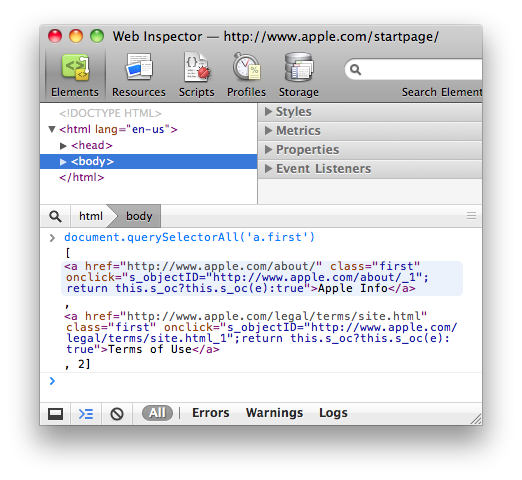Expand the head node in DOM tree
This screenshot has height=480, width=522.
pyautogui.click(x=63, y=146)
